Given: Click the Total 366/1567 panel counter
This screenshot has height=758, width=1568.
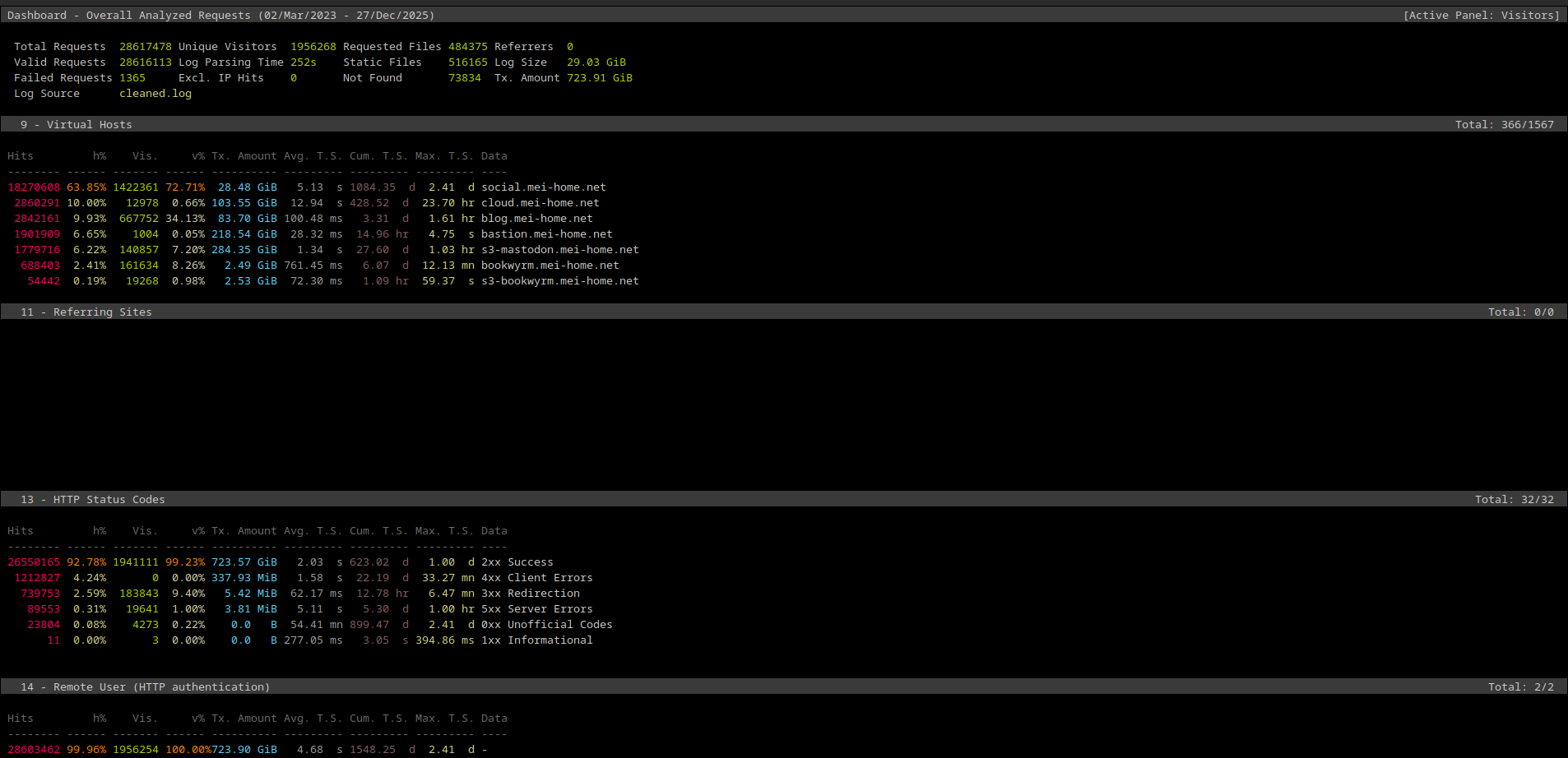Looking at the screenshot, I should 1505,124.
